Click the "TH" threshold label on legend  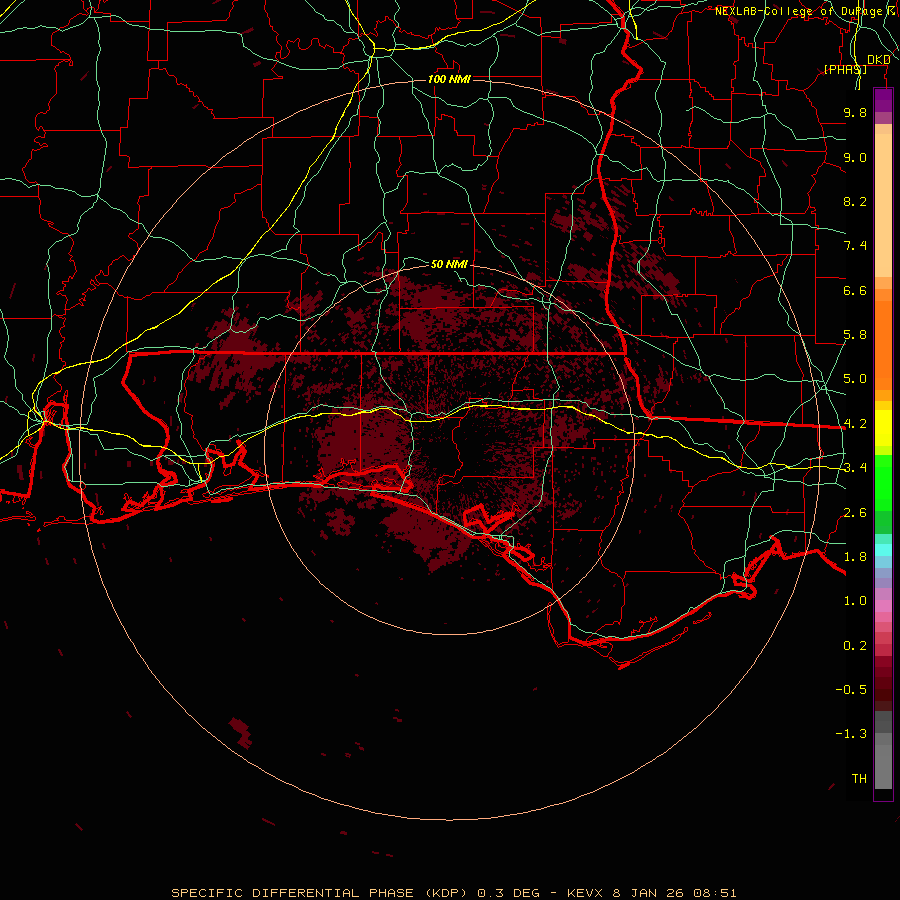pos(859,779)
